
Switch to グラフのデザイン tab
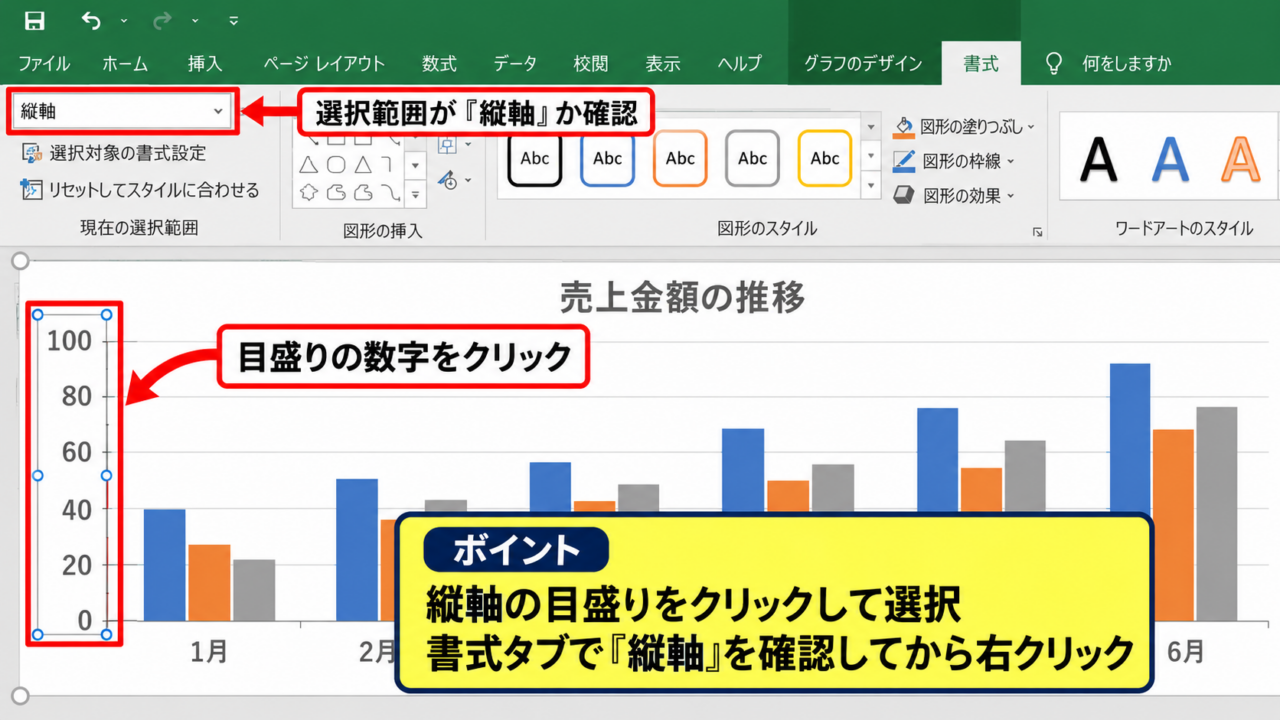click(863, 64)
